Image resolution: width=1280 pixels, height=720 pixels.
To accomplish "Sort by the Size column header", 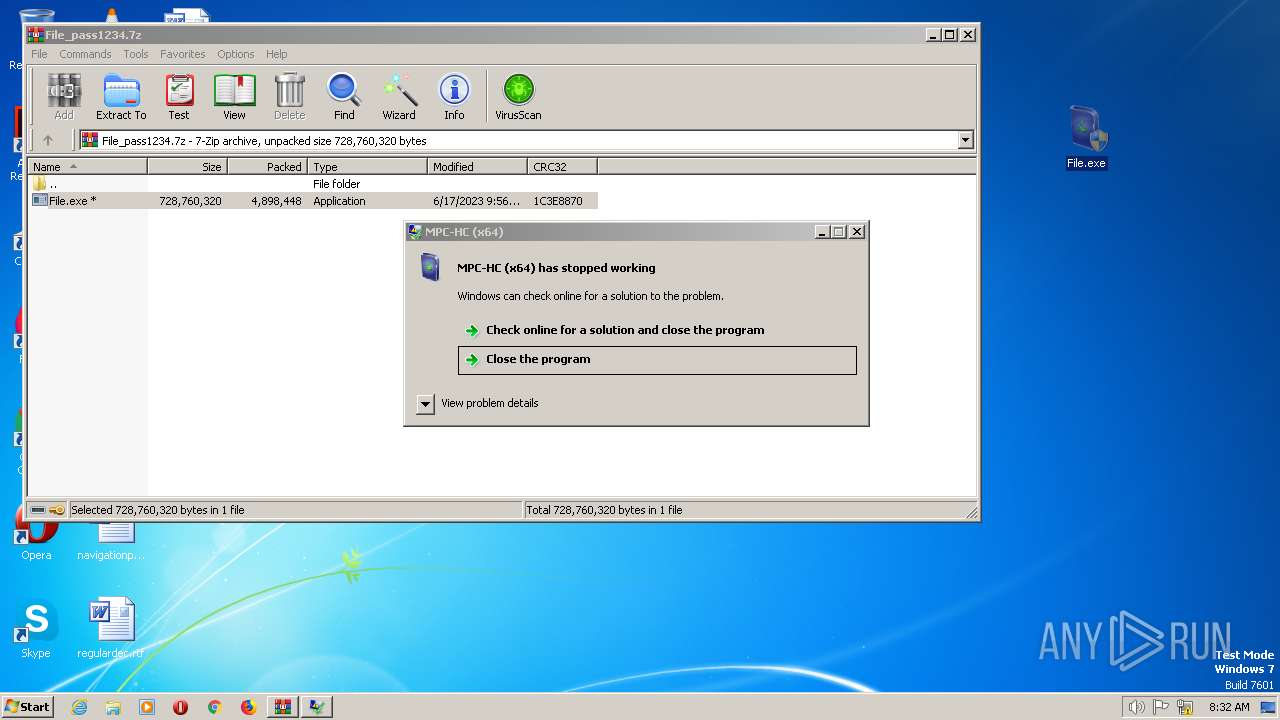I will click(188, 167).
